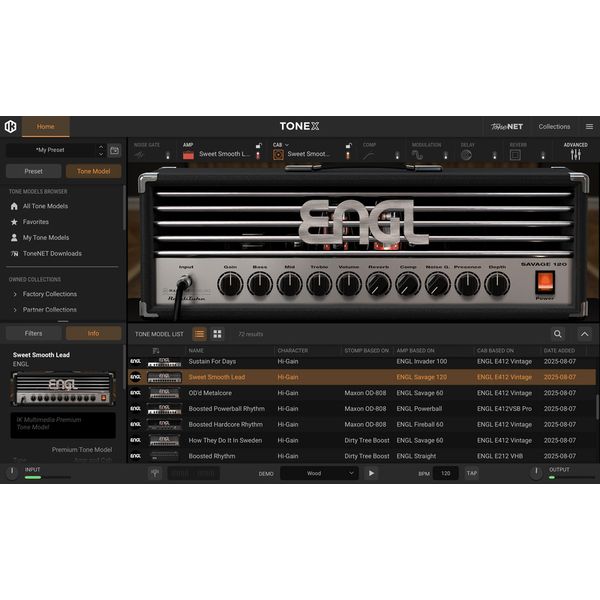Click the sort icon in list header
600x600 pixels.
pos(156,351)
